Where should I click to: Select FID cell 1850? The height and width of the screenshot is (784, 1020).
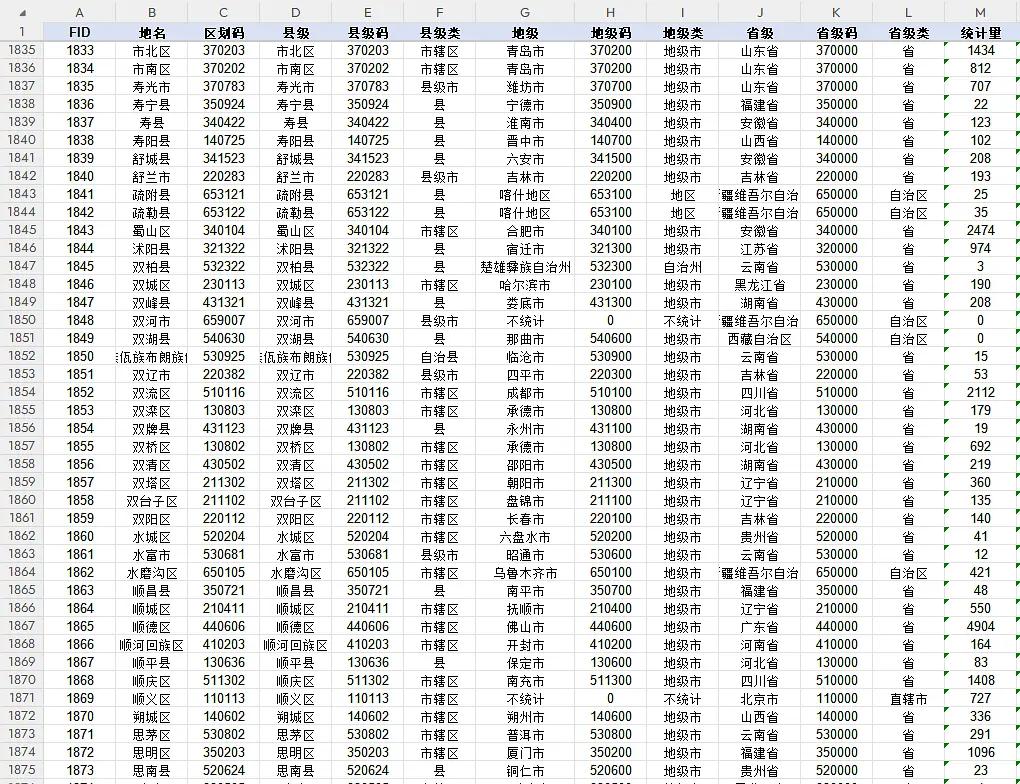79,357
